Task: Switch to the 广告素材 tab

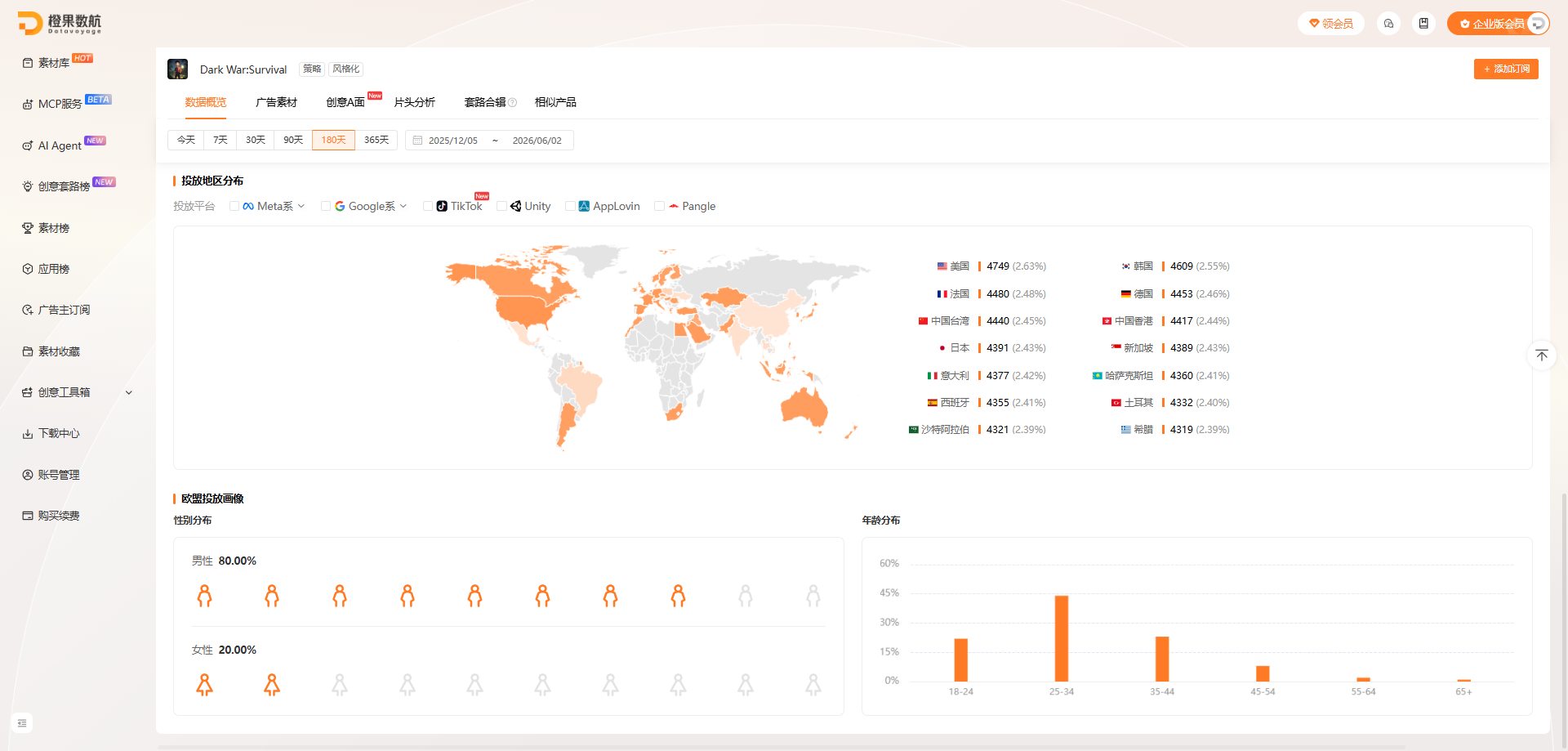Action: pos(276,103)
